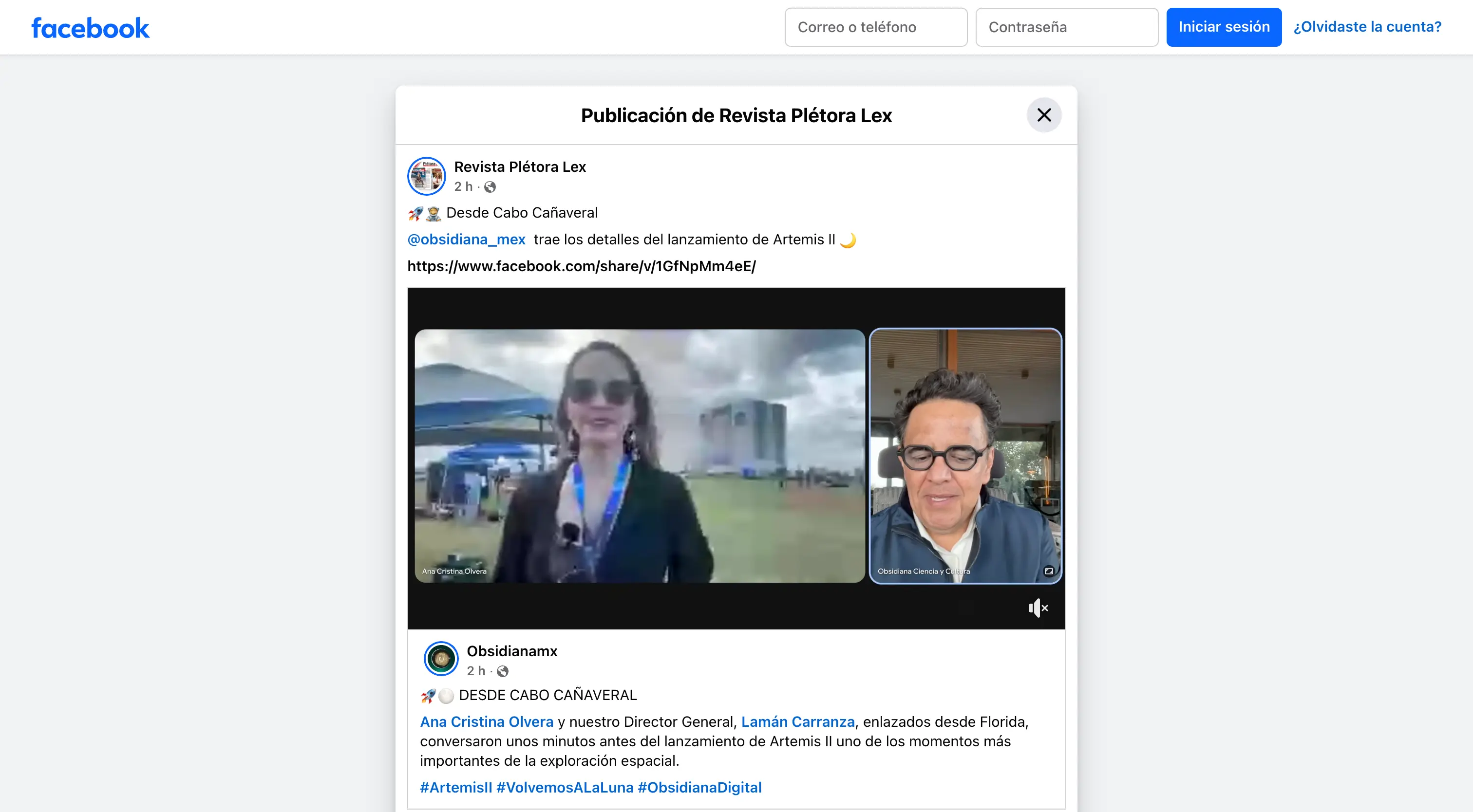Focus the Contraseña field
1473x812 pixels.
[1066, 27]
